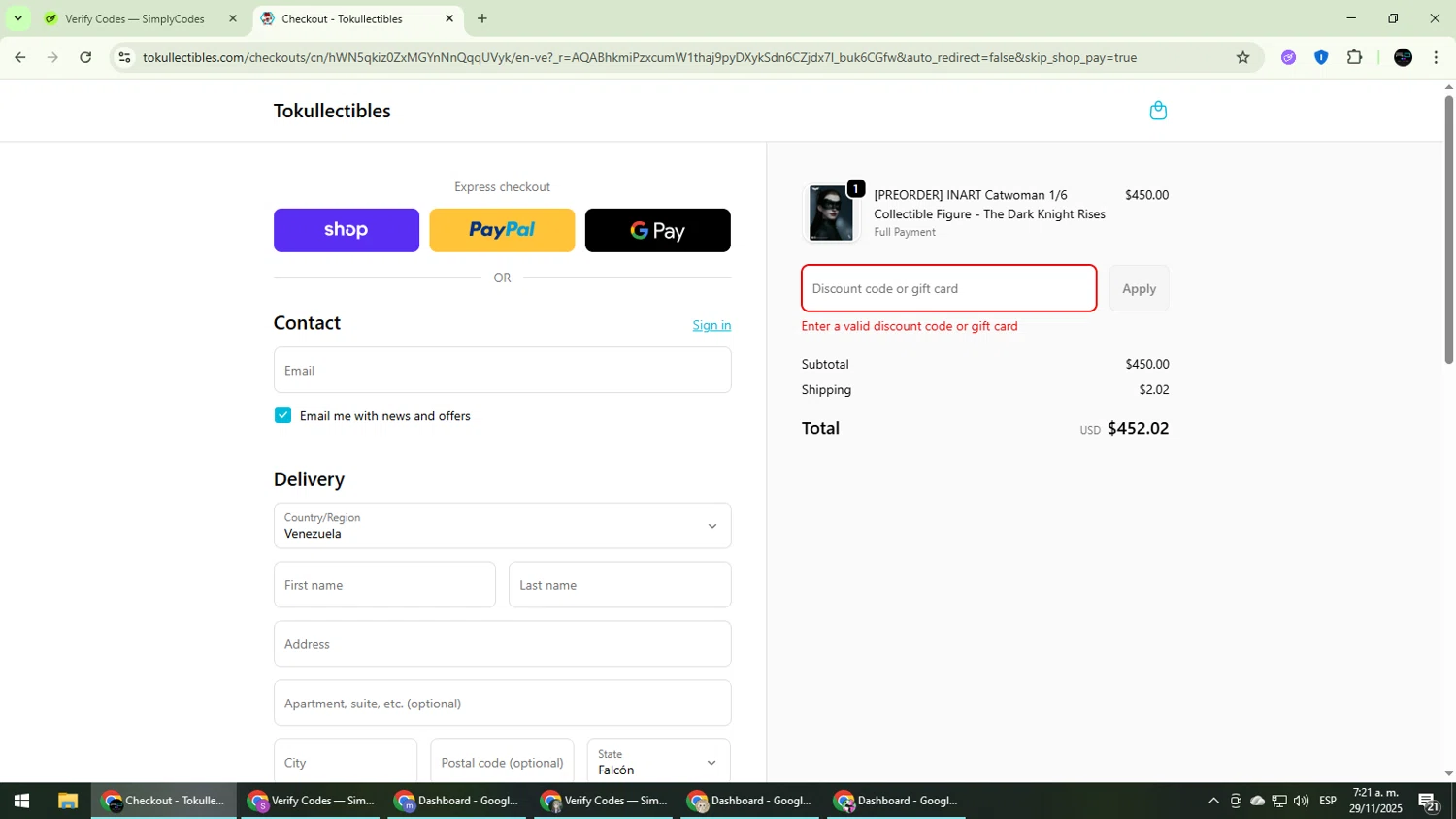Click the 'Express checkout' heading text
Viewport: 1456px width, 819px height.
(502, 186)
